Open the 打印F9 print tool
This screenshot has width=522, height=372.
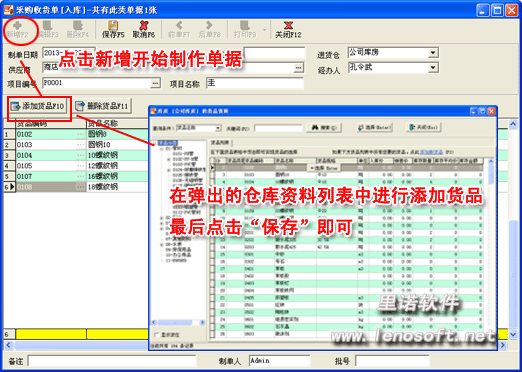coord(245,29)
